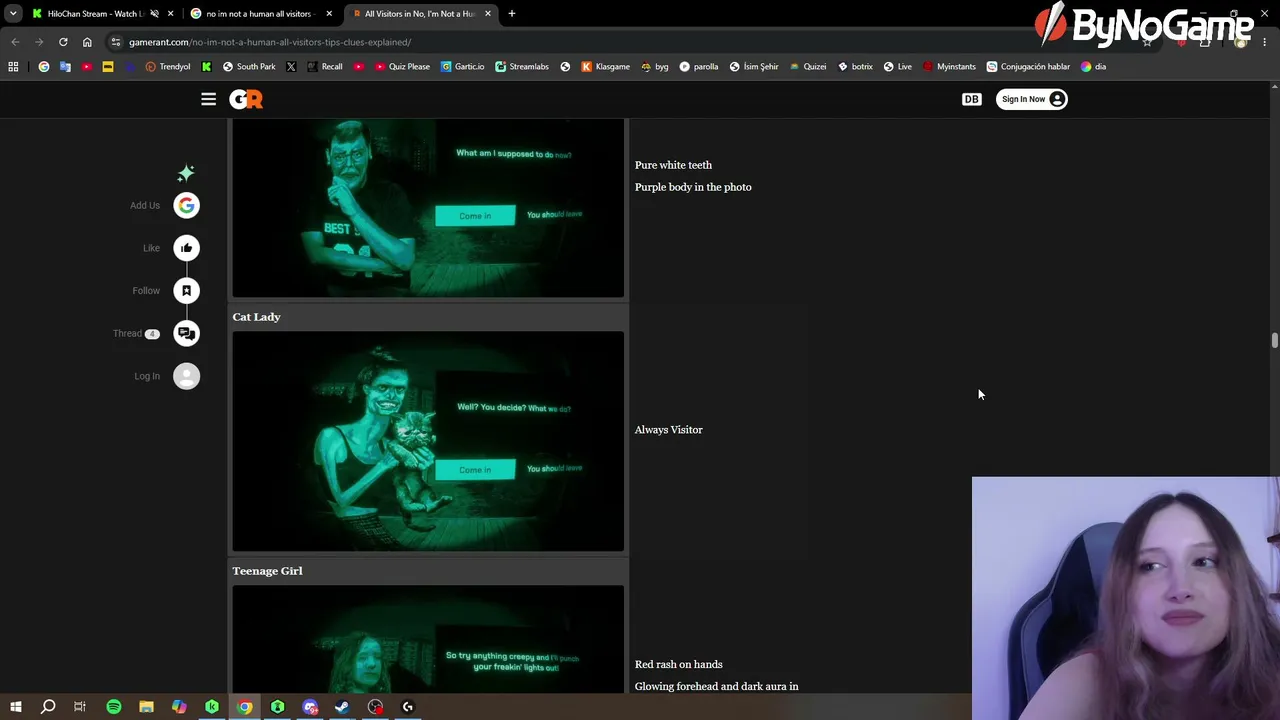1280x720 pixels.
Task: Open the Gartic.io bookmark
Action: [462, 67]
